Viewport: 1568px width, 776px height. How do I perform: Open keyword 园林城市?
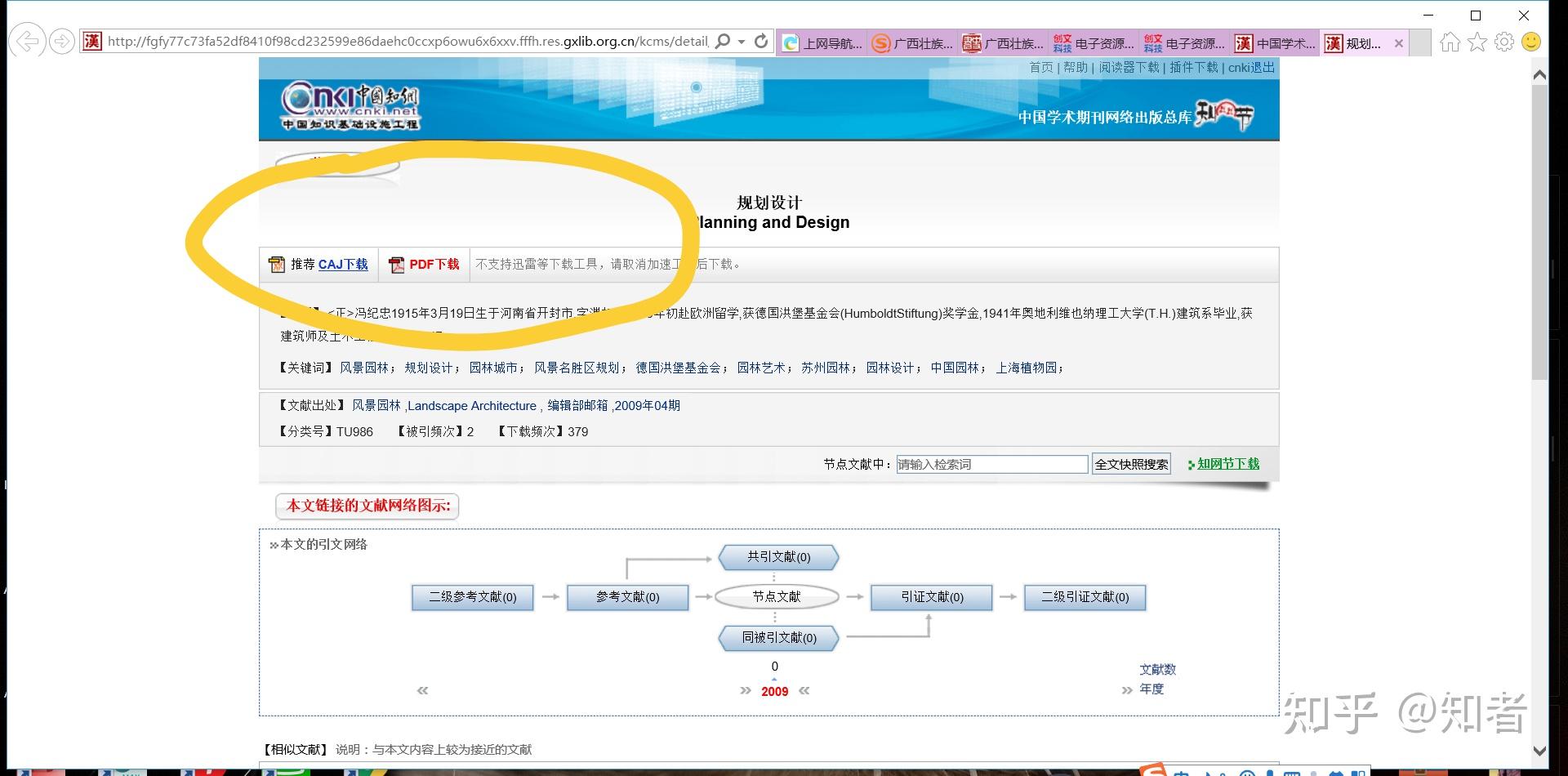point(493,368)
